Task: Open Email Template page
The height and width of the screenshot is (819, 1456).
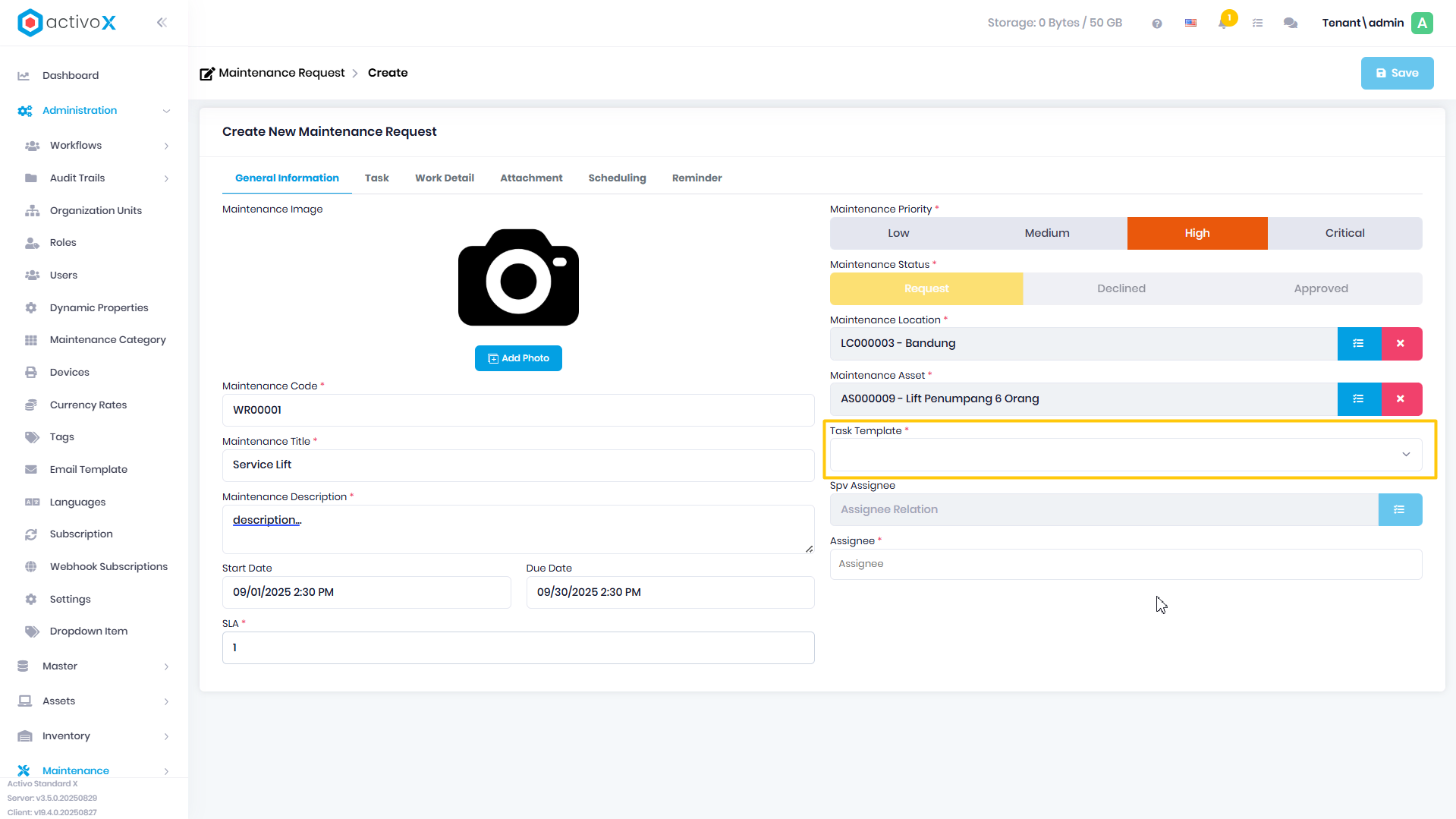Action: coord(89,470)
